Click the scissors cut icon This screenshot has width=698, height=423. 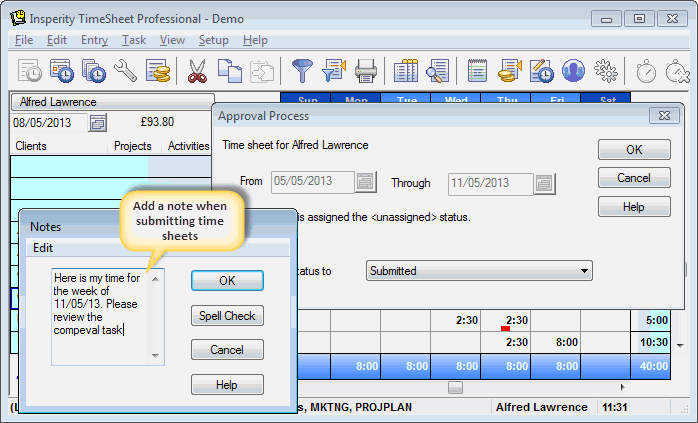pyautogui.click(x=197, y=71)
